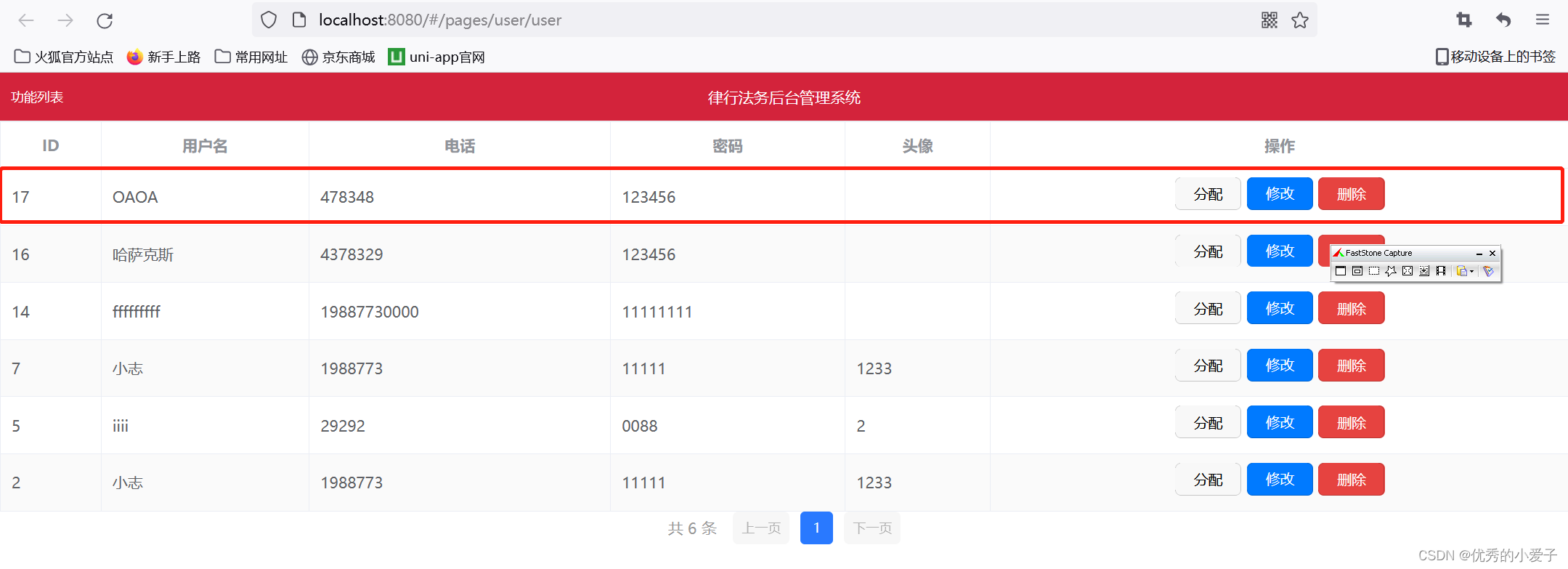The image size is (1568, 569).
Task: Go back with the browser back arrow
Action: [x=26, y=20]
